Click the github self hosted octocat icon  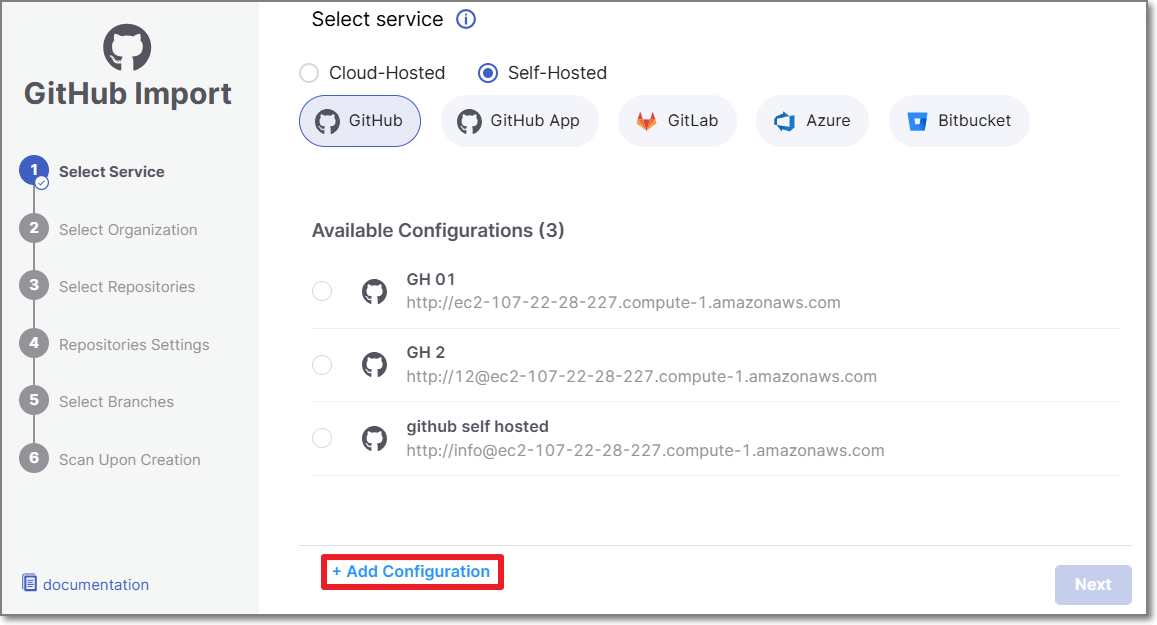[374, 438]
